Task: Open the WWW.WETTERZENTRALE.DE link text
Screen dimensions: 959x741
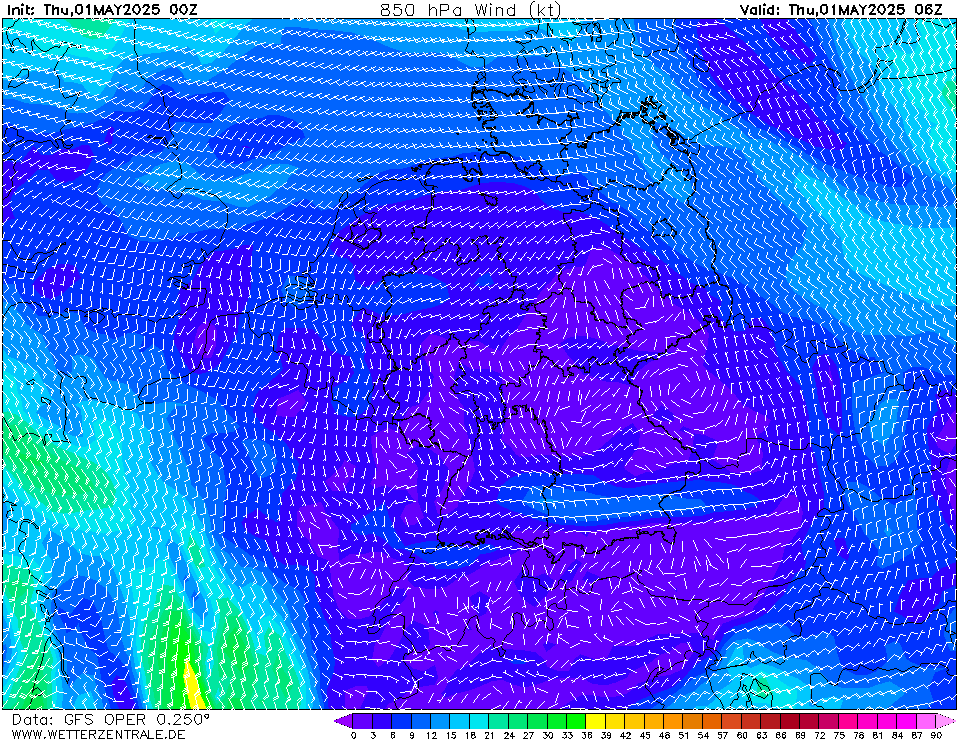Action: click(x=98, y=734)
